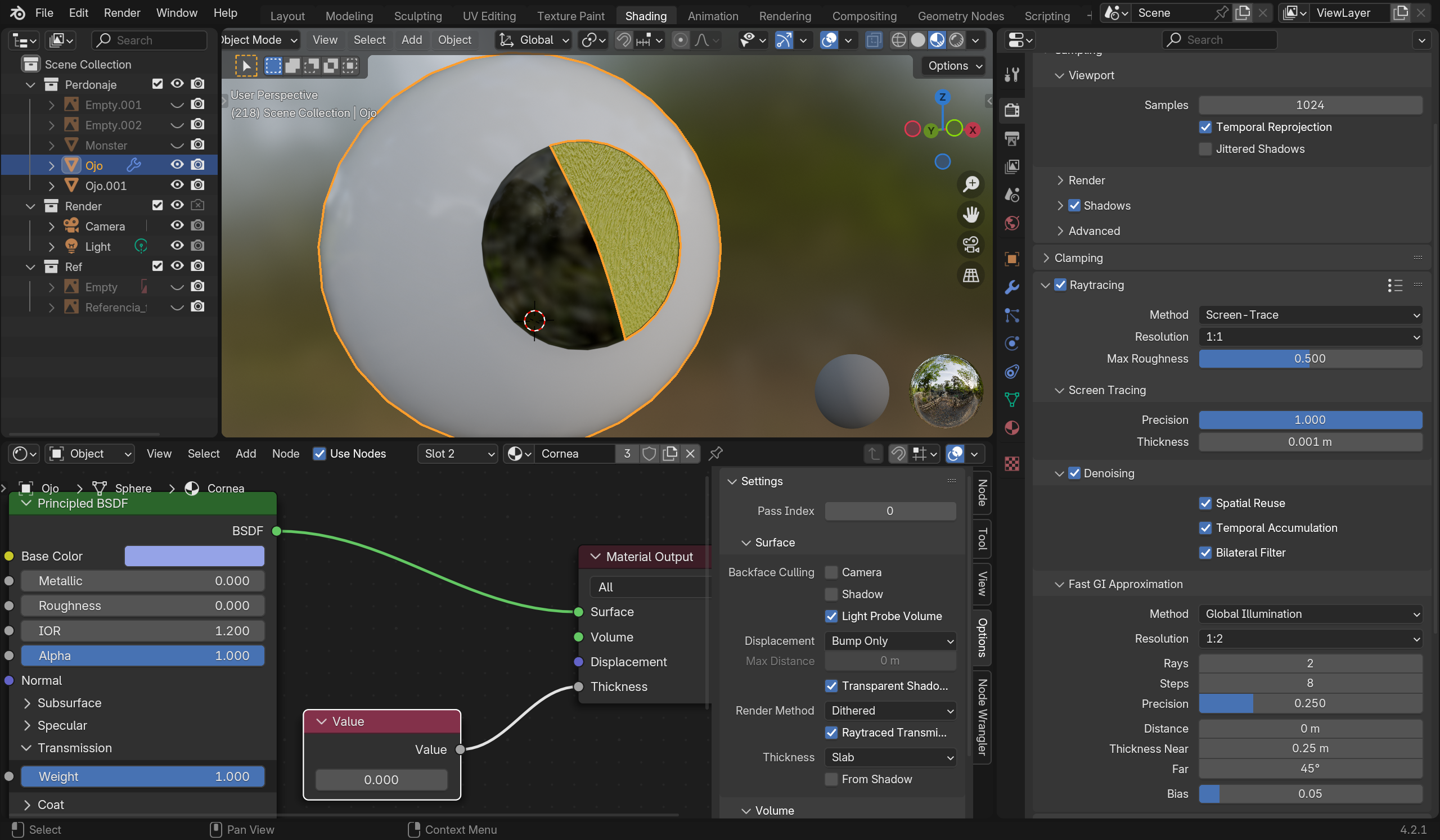The width and height of the screenshot is (1440, 840).
Task: Open Render Method Dithered dropdown
Action: click(x=890, y=711)
